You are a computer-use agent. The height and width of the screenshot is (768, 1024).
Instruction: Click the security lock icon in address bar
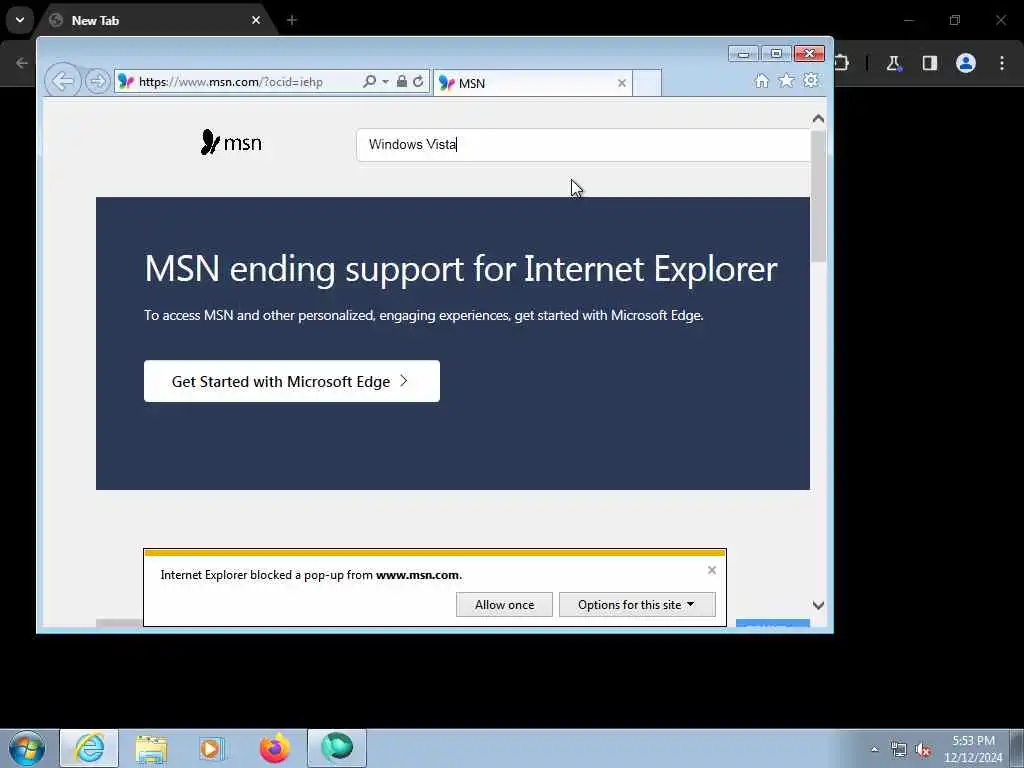[402, 82]
